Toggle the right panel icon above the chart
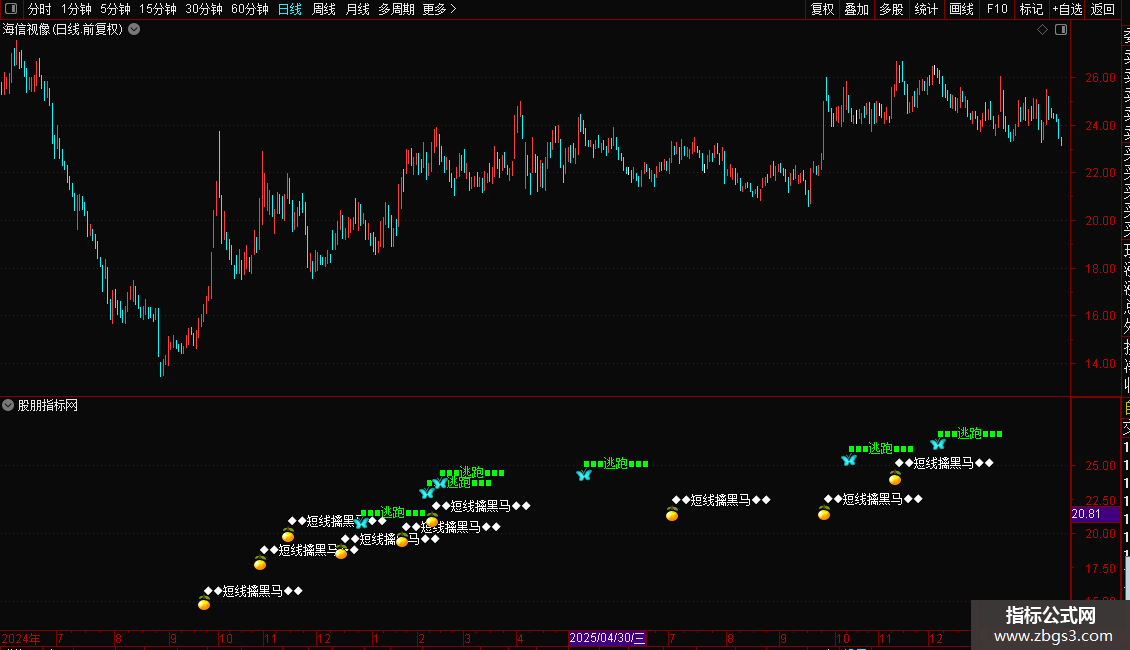 tap(1061, 30)
